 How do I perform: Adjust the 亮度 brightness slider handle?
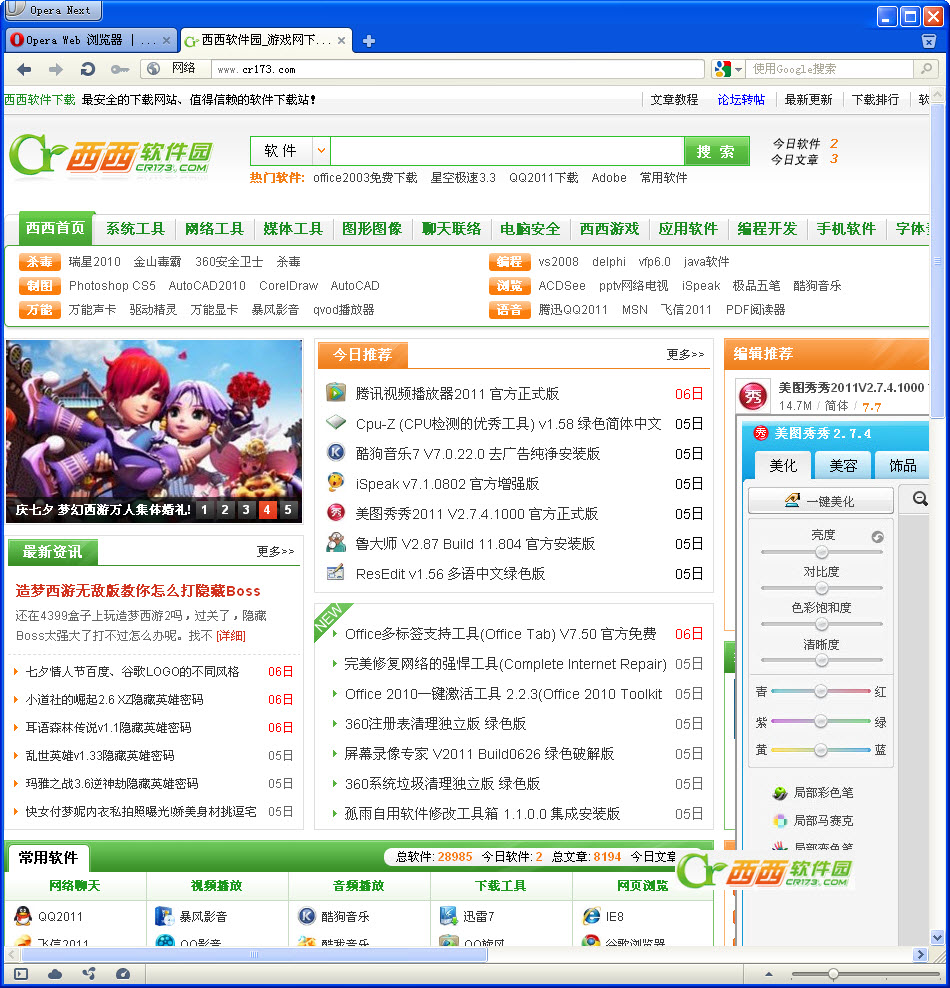pyautogui.click(x=821, y=552)
